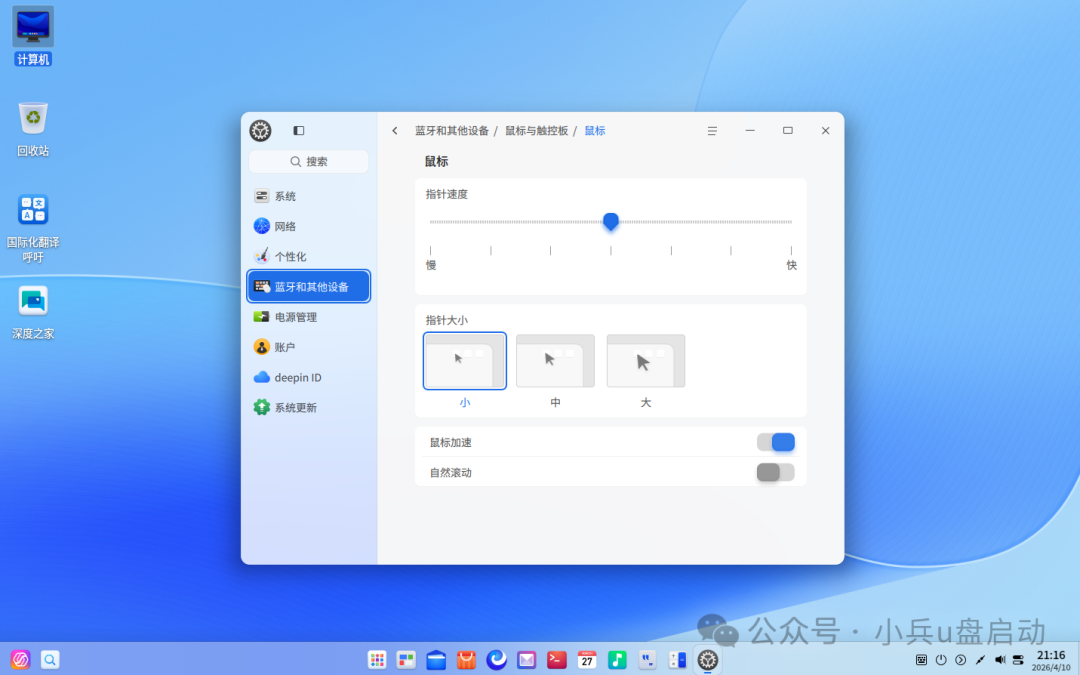This screenshot has height=675, width=1080.
Task: Go back using the back arrow
Action: click(395, 130)
